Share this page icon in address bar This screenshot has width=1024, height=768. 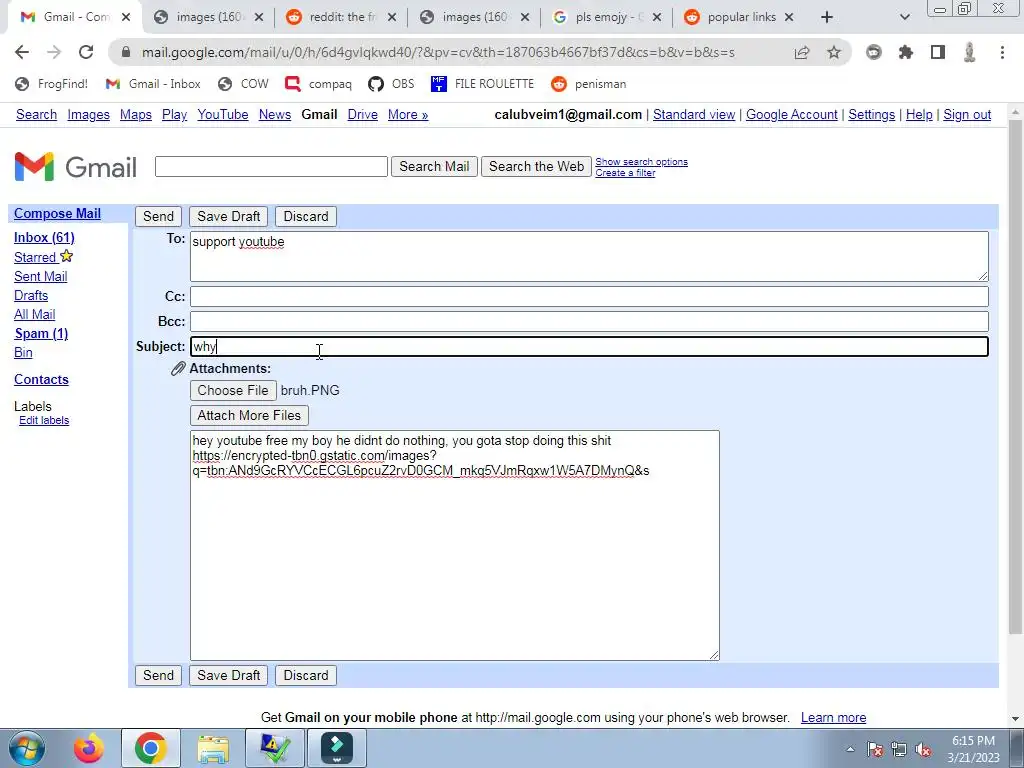[802, 52]
